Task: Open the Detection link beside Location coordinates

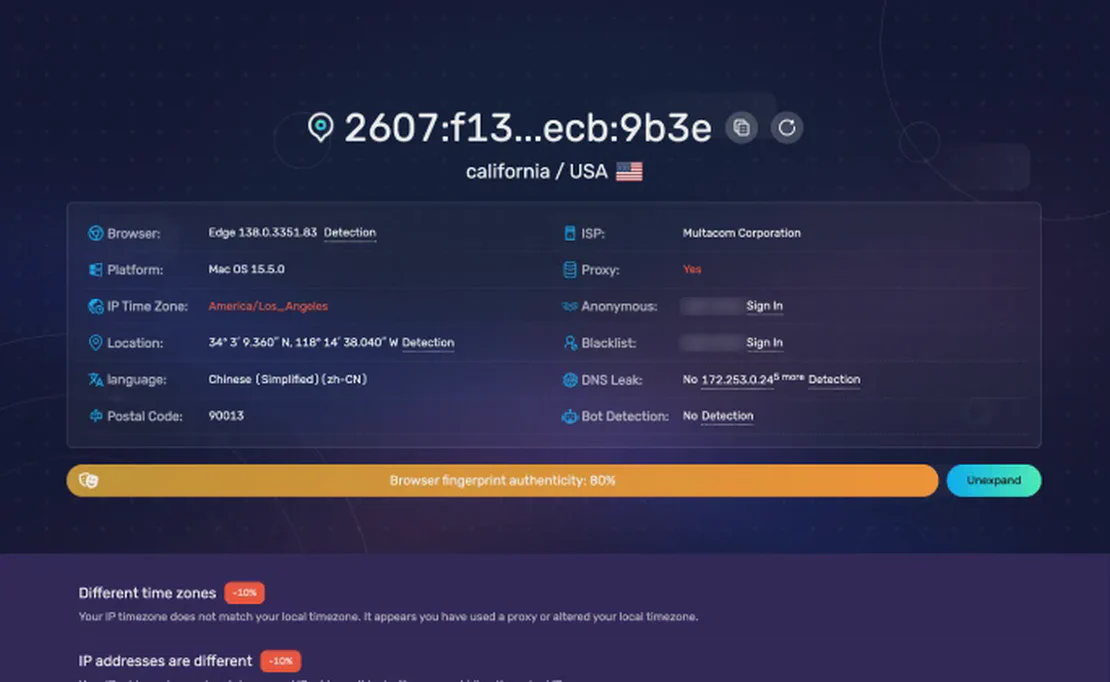Action: [x=428, y=343]
